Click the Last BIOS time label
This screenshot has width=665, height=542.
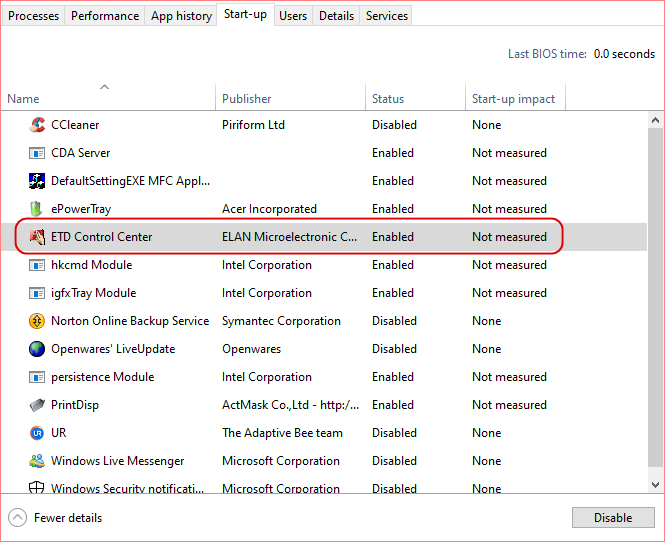click(547, 54)
